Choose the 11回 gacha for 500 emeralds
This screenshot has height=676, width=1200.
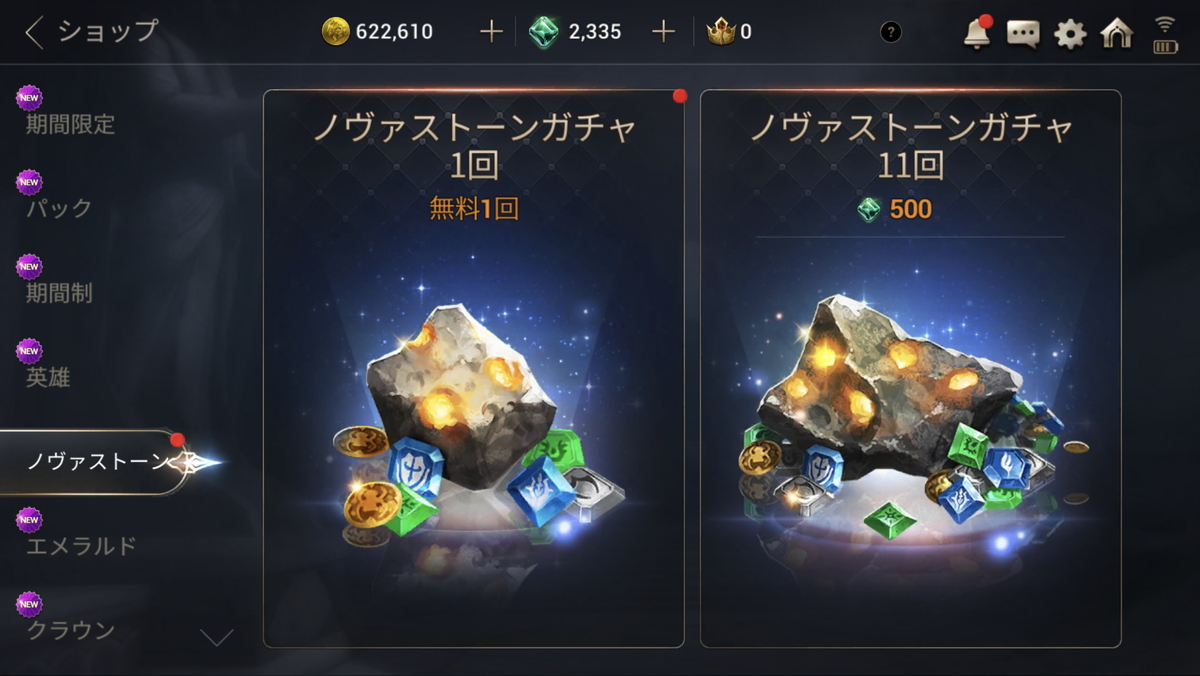tap(910, 369)
